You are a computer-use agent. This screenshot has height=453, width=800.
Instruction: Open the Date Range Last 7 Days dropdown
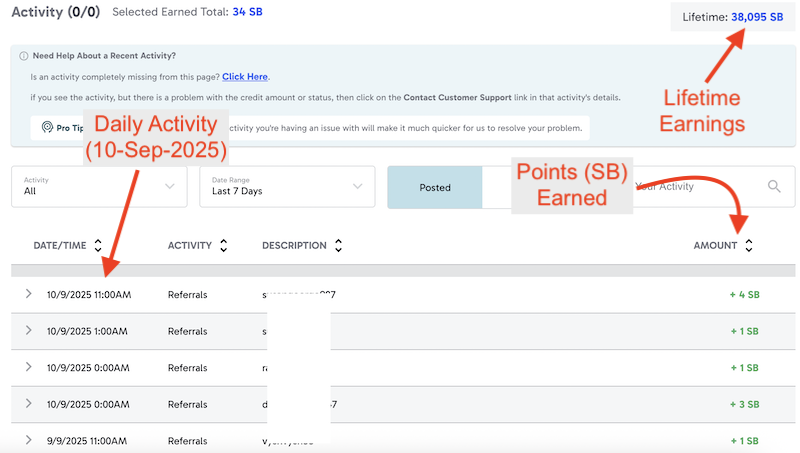click(x=287, y=187)
